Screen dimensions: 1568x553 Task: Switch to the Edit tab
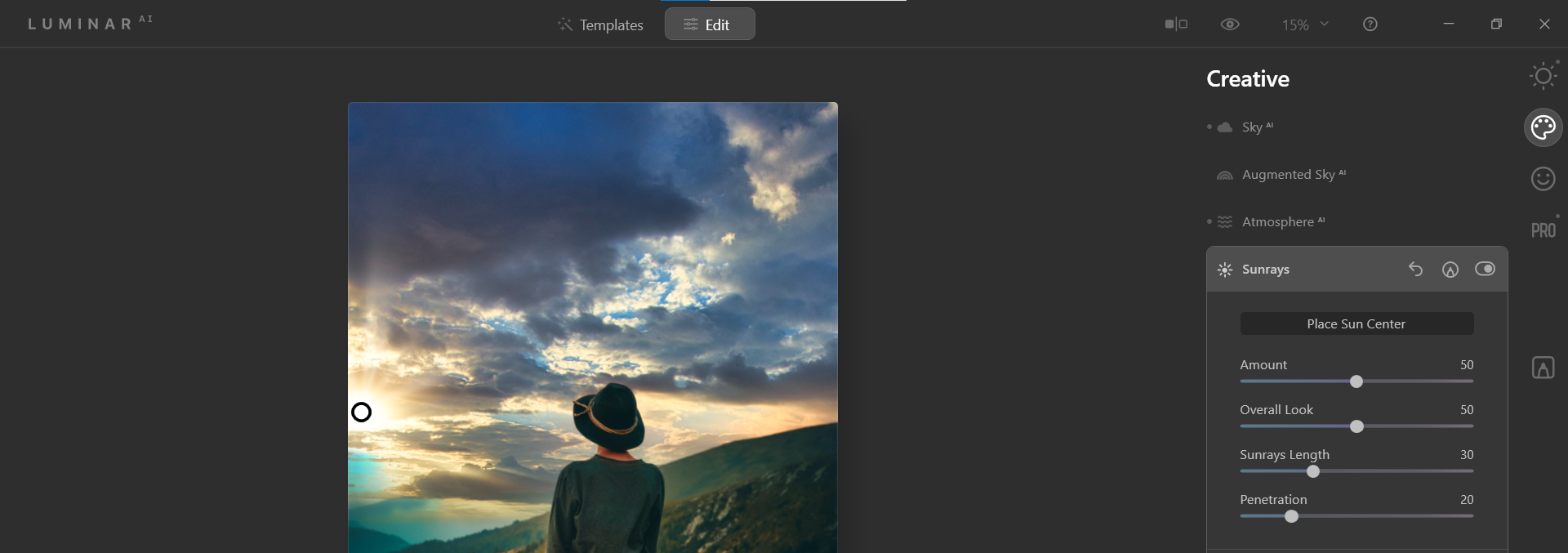pyautogui.click(x=710, y=25)
